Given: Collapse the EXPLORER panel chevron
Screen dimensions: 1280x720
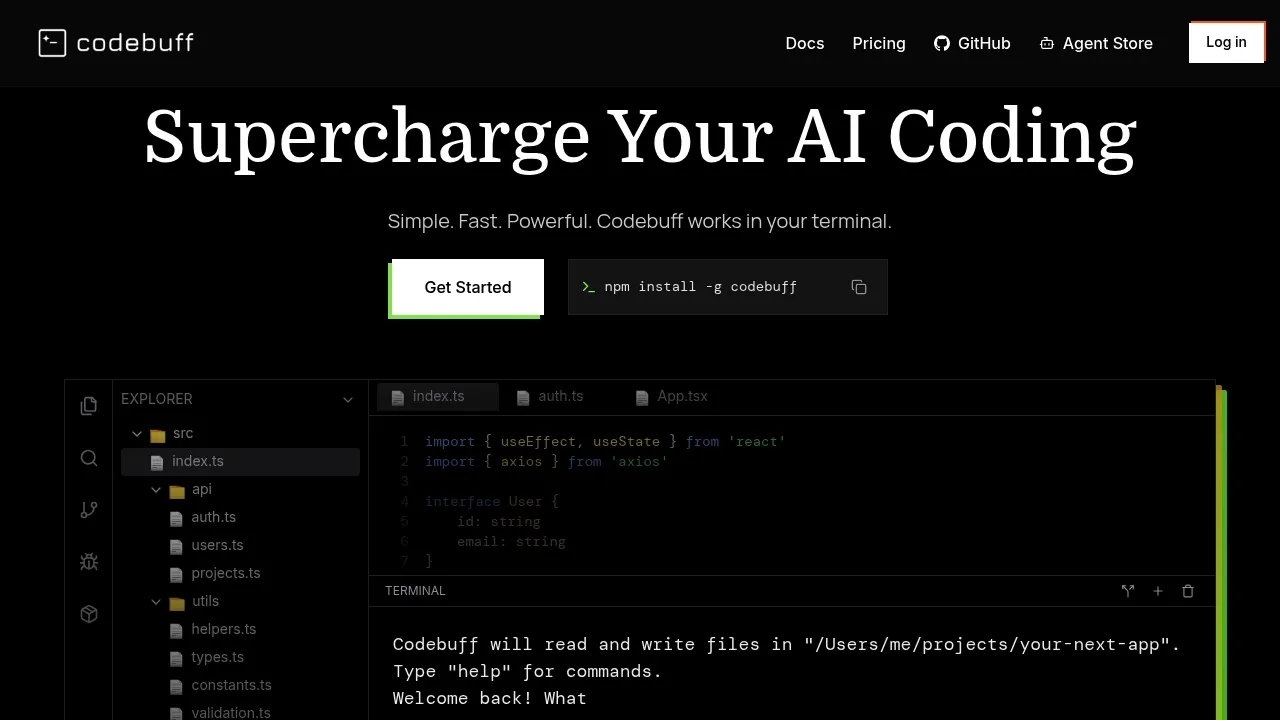Looking at the screenshot, I should pos(348,399).
